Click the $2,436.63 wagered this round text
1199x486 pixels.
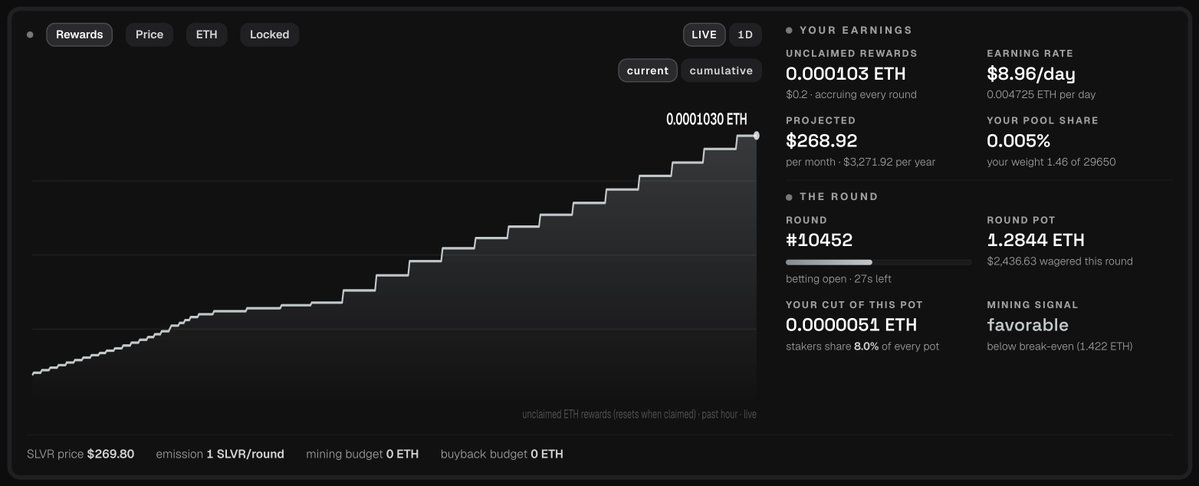(1060, 261)
